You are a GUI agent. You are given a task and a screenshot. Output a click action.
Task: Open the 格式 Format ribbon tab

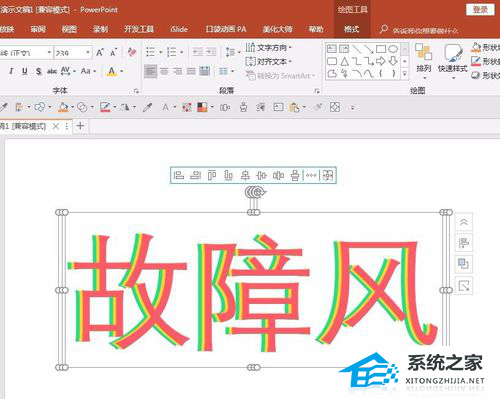(352, 29)
